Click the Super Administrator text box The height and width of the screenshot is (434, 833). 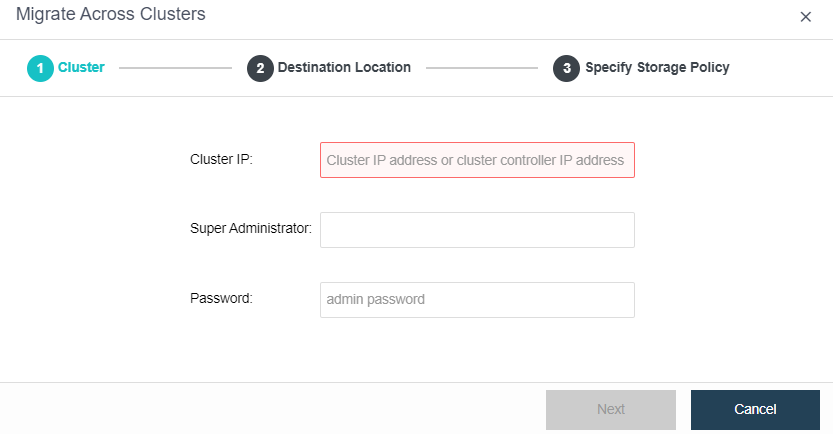[x=477, y=230]
